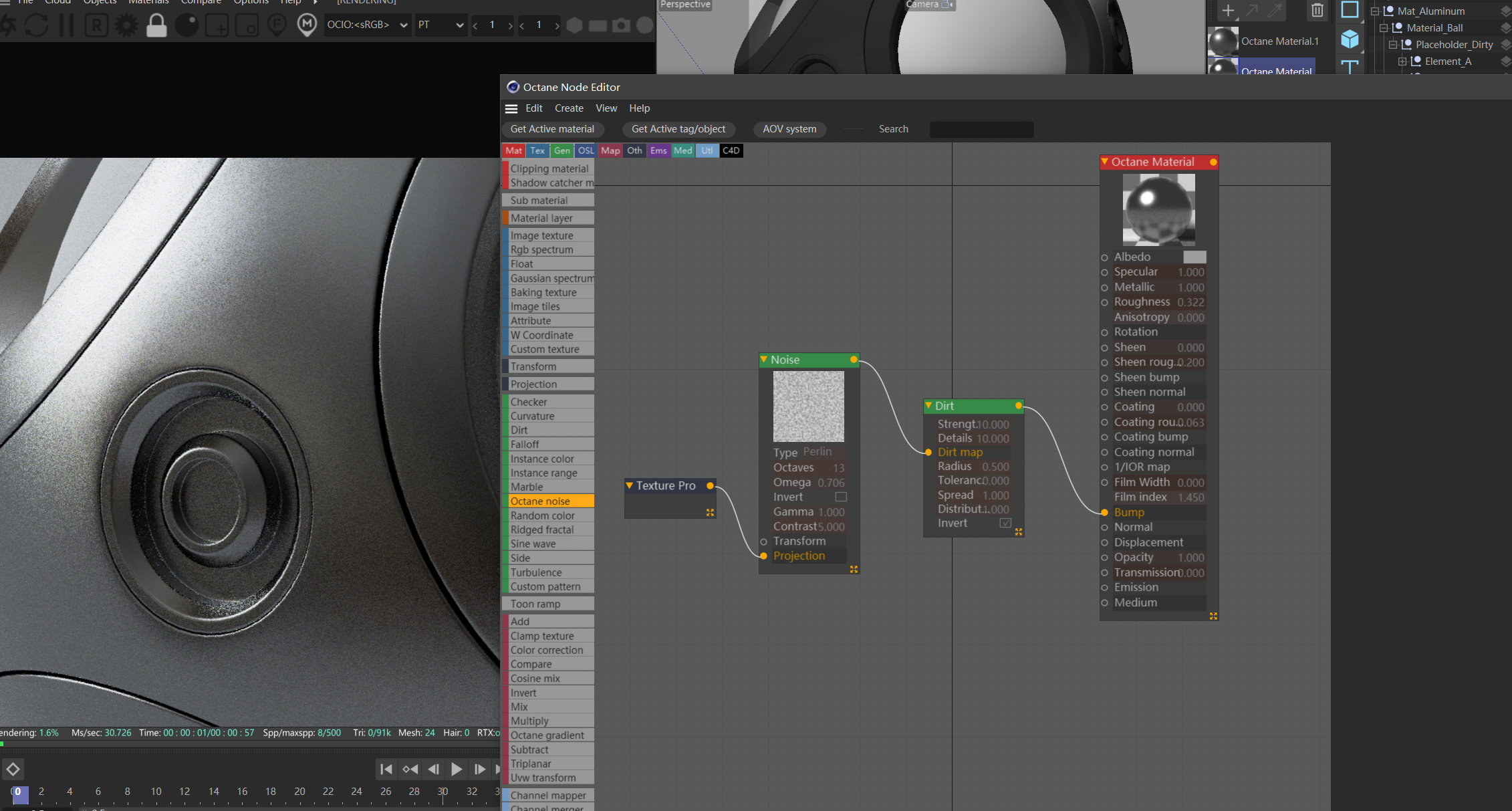Click the lock resolution padlock icon
This screenshot has height=811, width=1512.
tap(156, 25)
